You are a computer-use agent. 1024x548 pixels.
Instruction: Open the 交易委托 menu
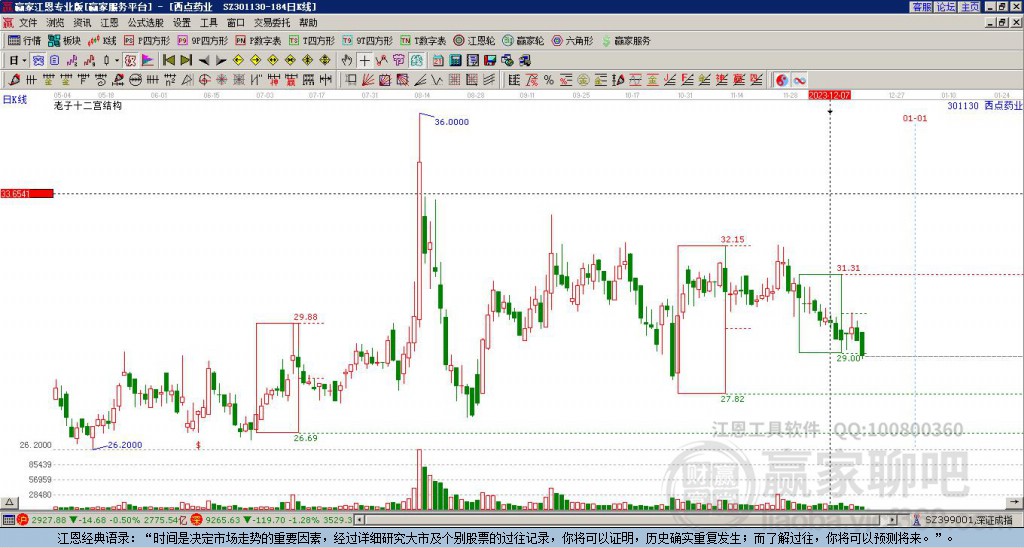click(x=272, y=23)
